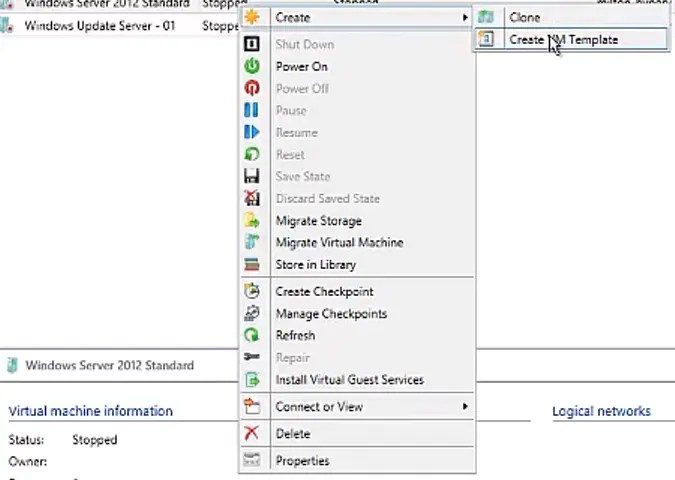Open Properties from context menu
This screenshot has height=480, width=675.
tap(357, 460)
